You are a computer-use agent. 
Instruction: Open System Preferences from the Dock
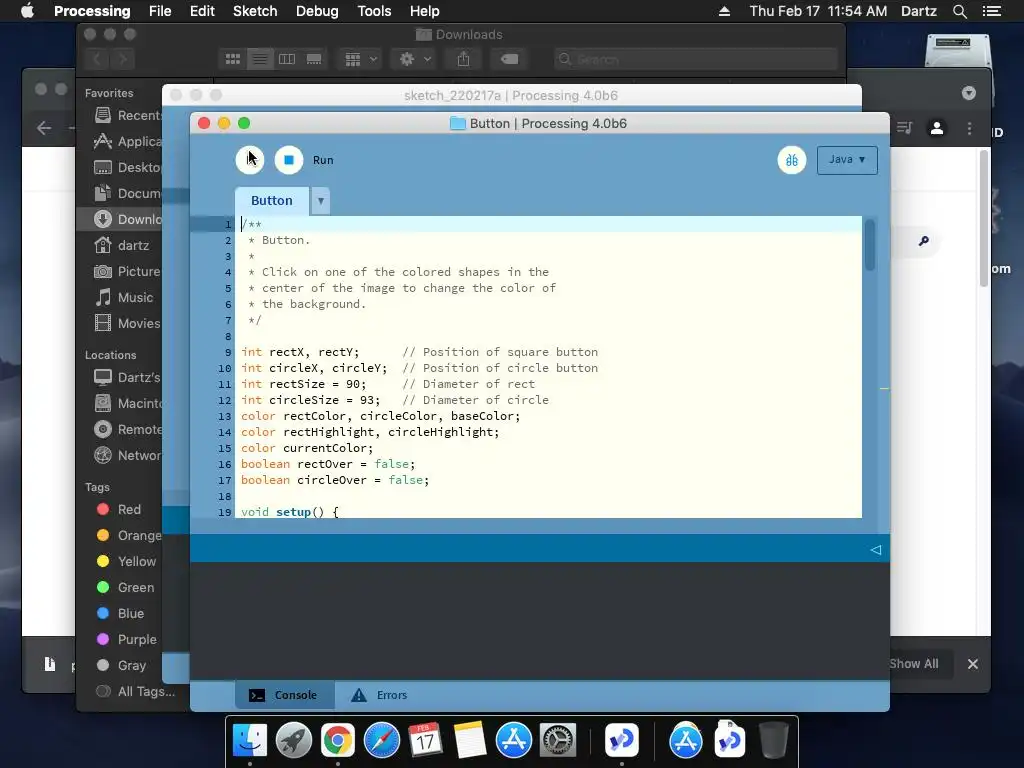point(557,741)
